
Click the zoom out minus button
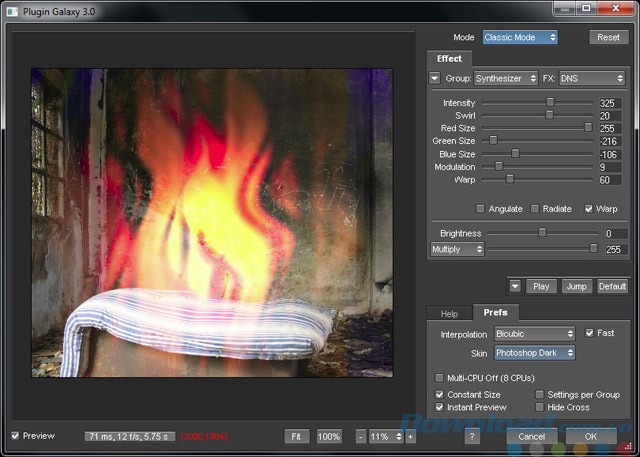(361, 437)
